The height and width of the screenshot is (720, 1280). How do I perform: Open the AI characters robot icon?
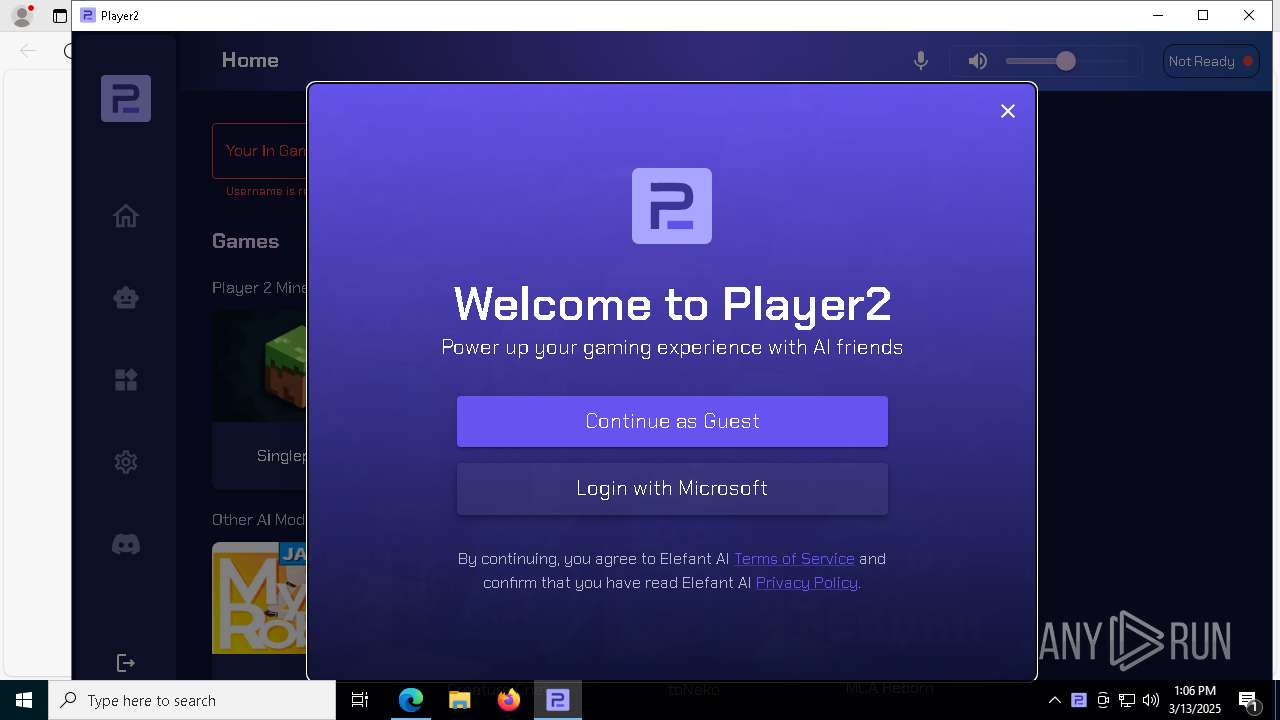(126, 298)
